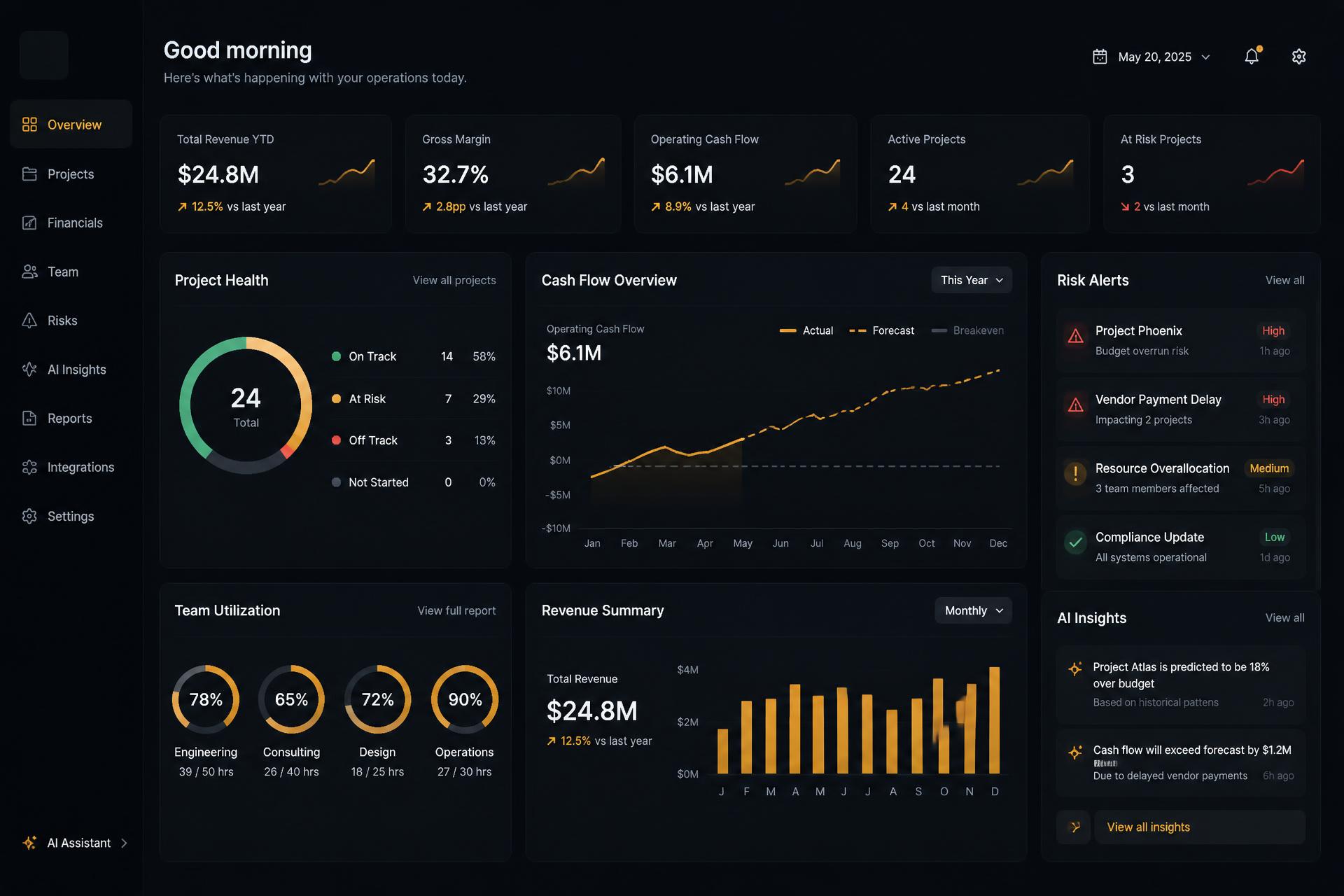Click Project Health donut chart
The image size is (1344, 896).
246,405
